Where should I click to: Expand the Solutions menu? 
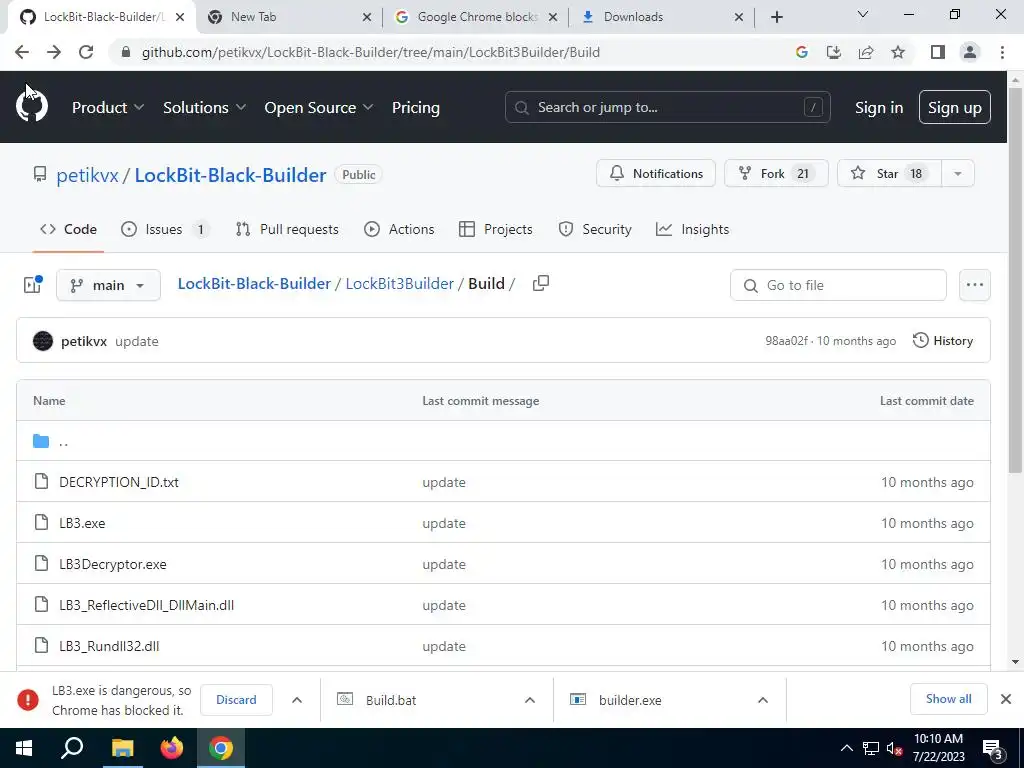[x=204, y=107]
